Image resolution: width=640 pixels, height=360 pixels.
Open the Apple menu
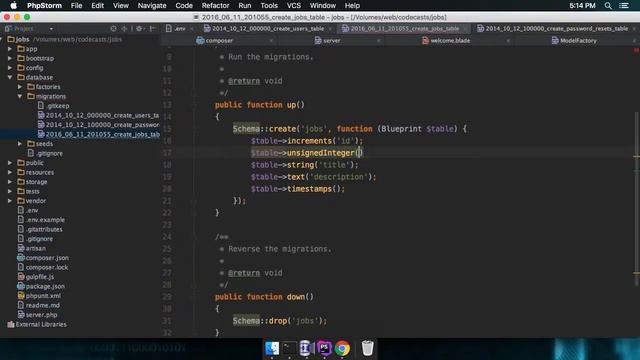pos(13,5)
